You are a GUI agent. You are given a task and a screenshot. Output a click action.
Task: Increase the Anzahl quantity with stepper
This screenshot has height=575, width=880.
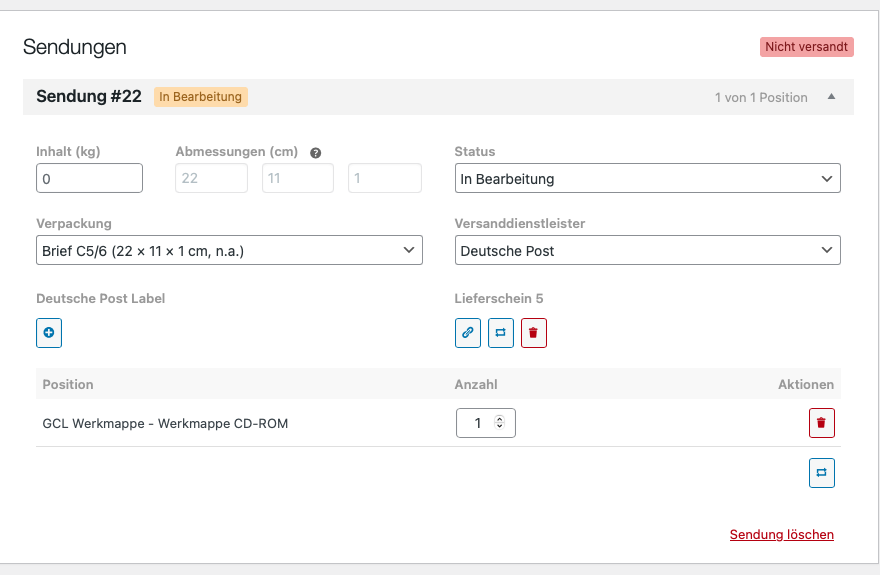(499, 419)
